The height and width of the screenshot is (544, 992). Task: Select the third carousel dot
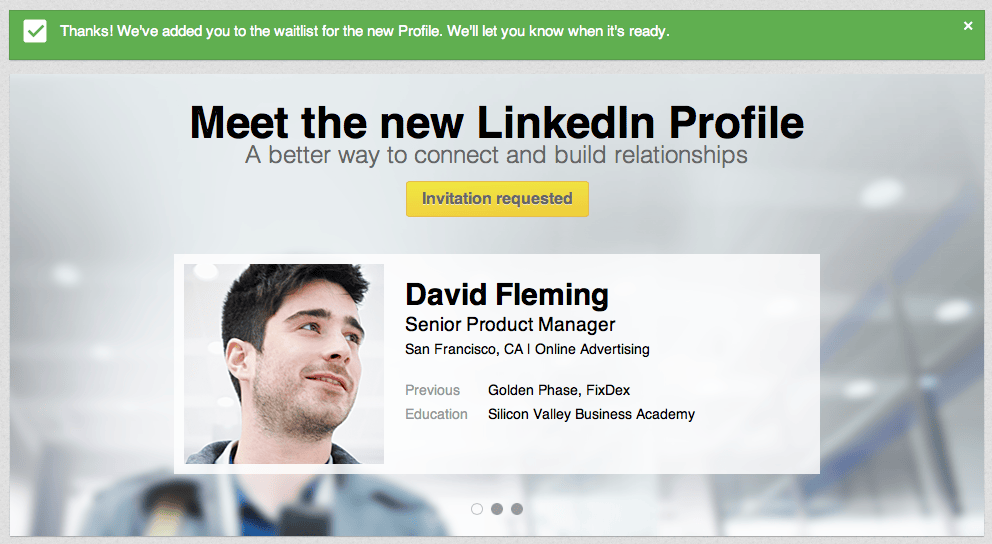[x=517, y=509]
